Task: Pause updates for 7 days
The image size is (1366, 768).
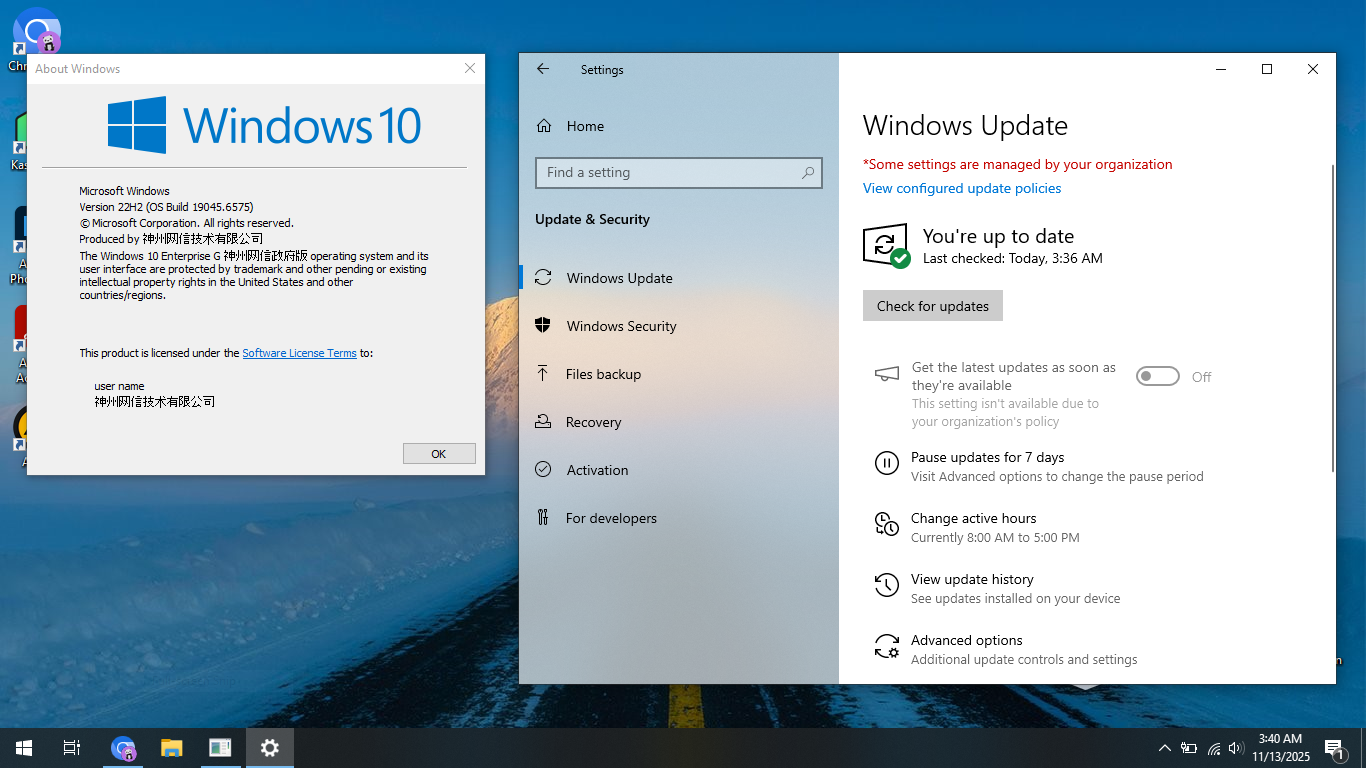Action: pos(1039,466)
